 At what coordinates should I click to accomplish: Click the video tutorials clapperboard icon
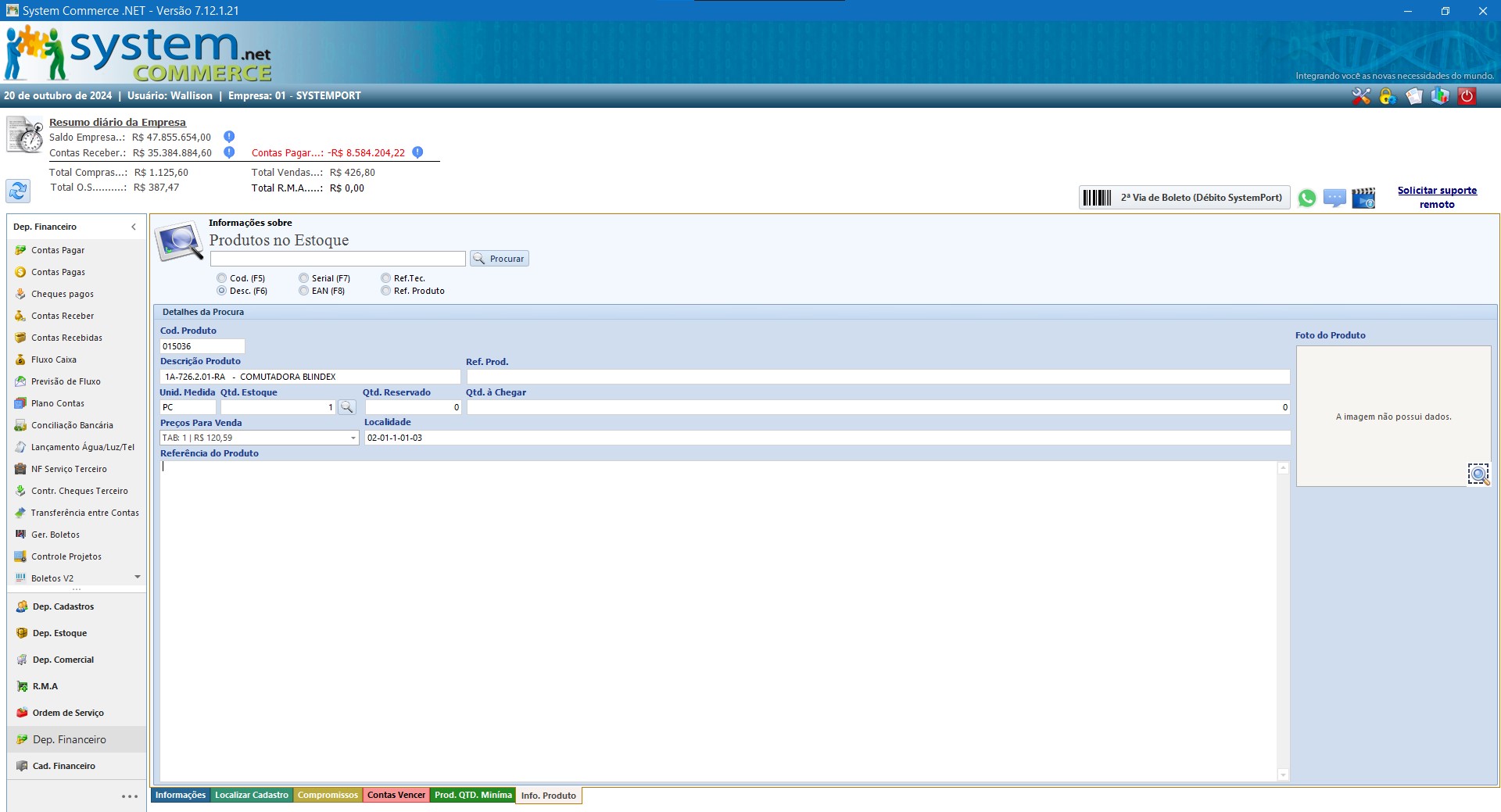(x=1363, y=199)
